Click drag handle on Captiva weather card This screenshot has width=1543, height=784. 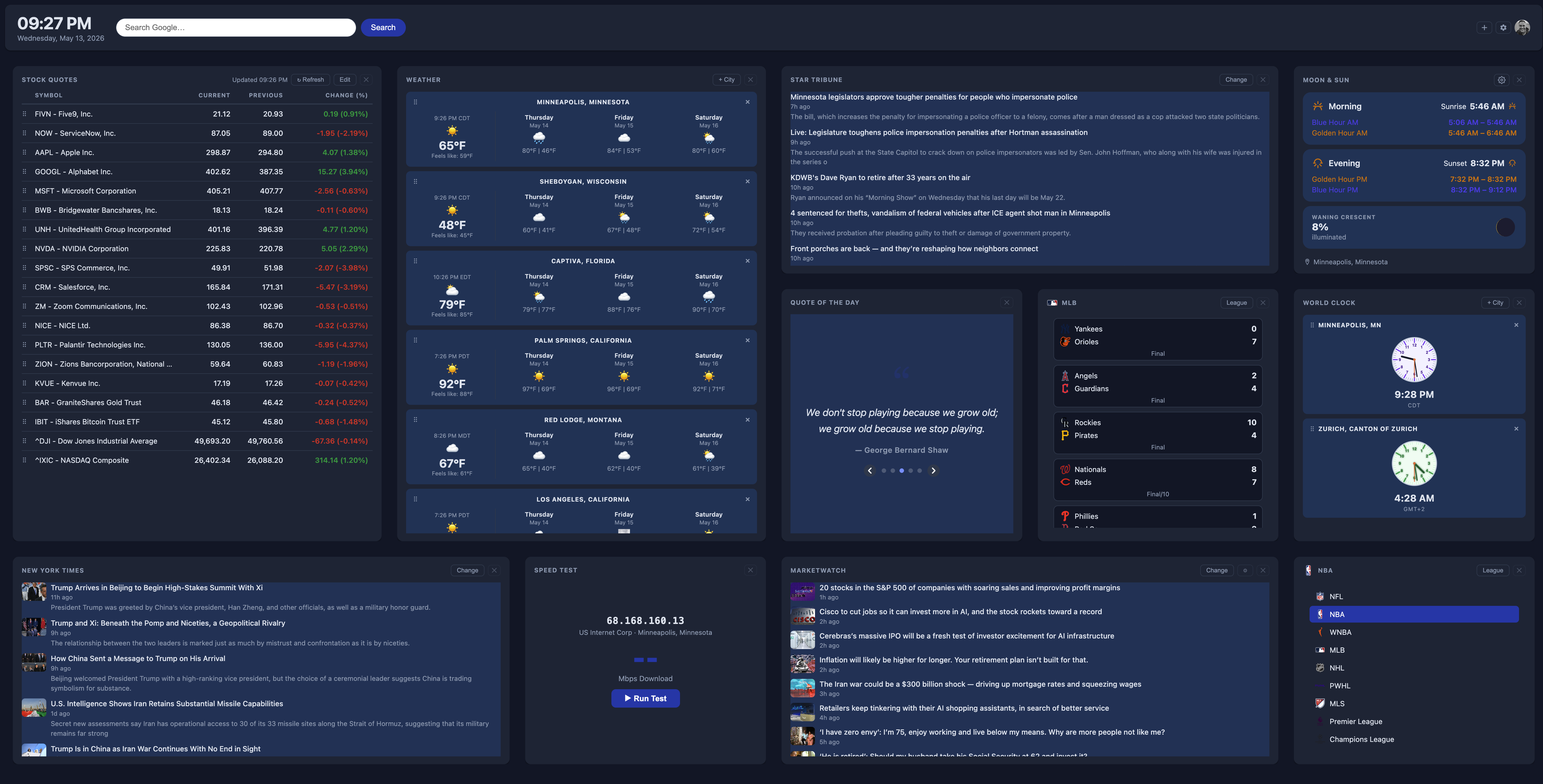(415, 261)
